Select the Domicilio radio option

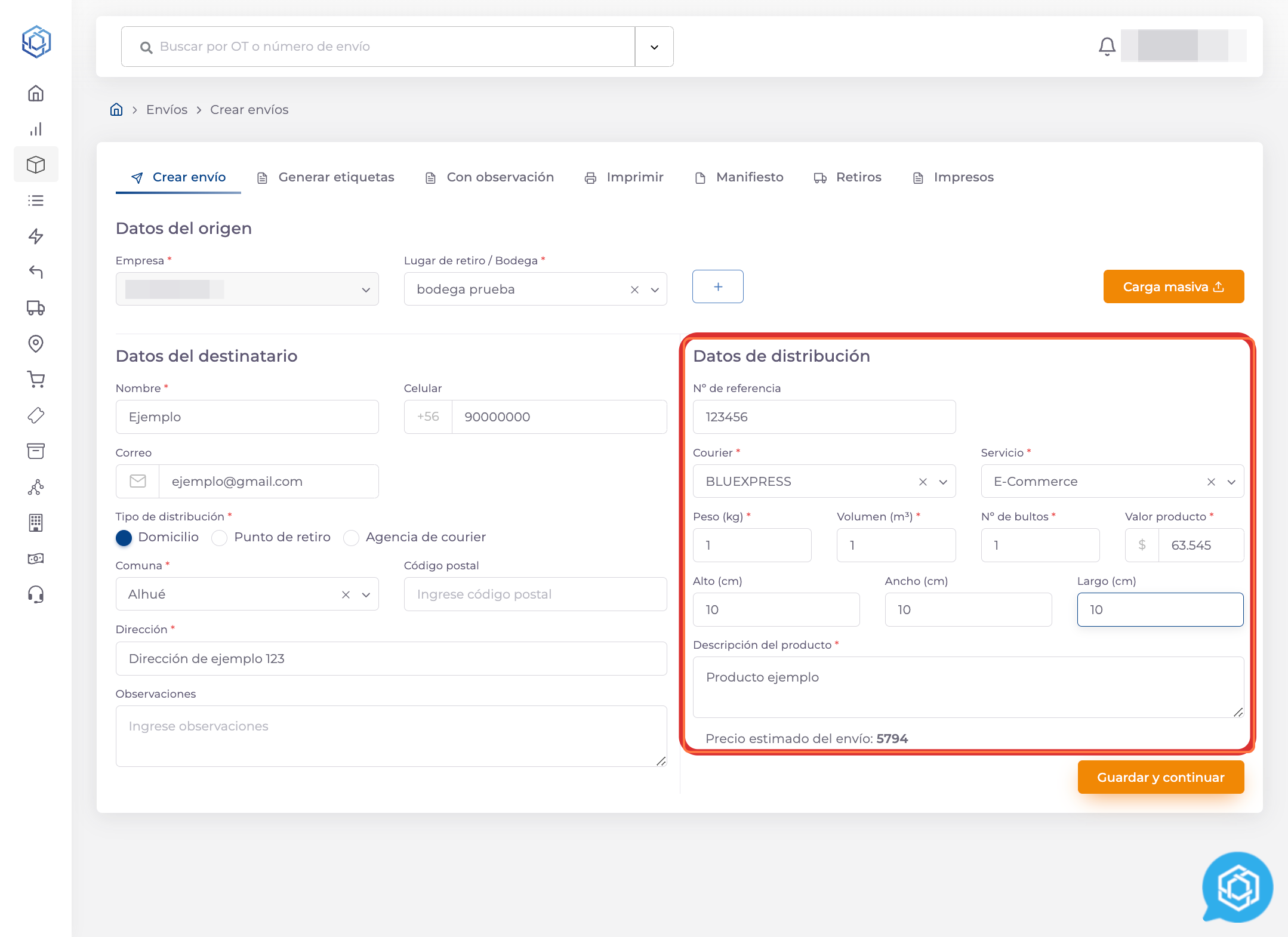point(124,538)
